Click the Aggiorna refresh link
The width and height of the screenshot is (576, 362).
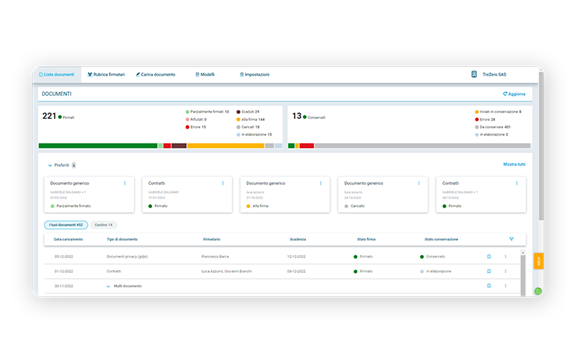514,94
